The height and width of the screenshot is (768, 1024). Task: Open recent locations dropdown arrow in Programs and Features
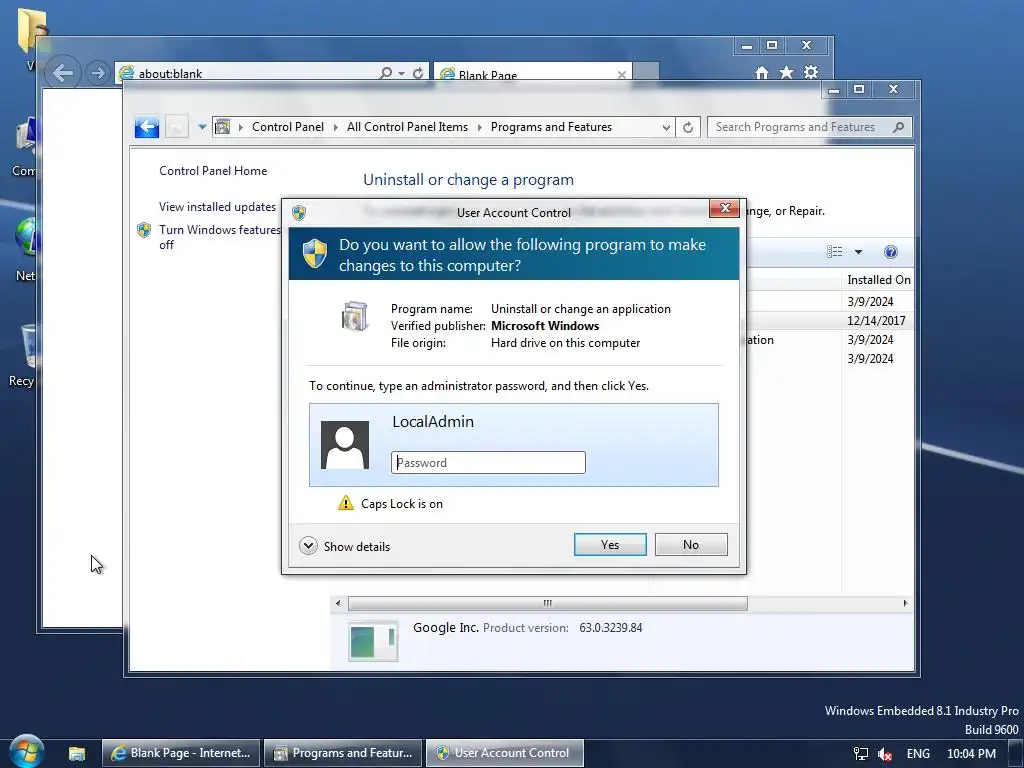(x=202, y=127)
